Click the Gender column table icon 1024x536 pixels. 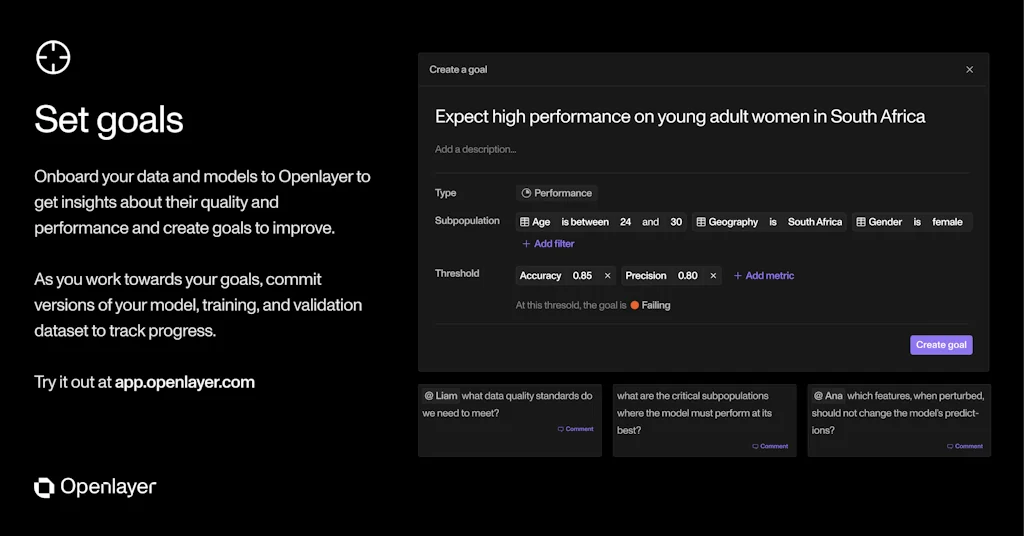861,222
